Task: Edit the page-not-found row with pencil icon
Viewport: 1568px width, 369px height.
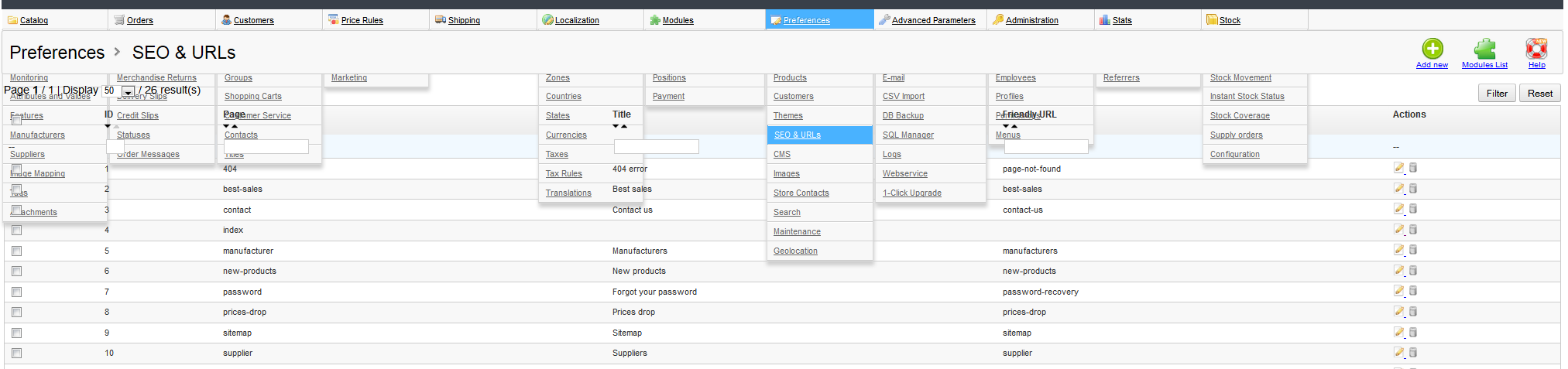Action: click(x=1398, y=168)
